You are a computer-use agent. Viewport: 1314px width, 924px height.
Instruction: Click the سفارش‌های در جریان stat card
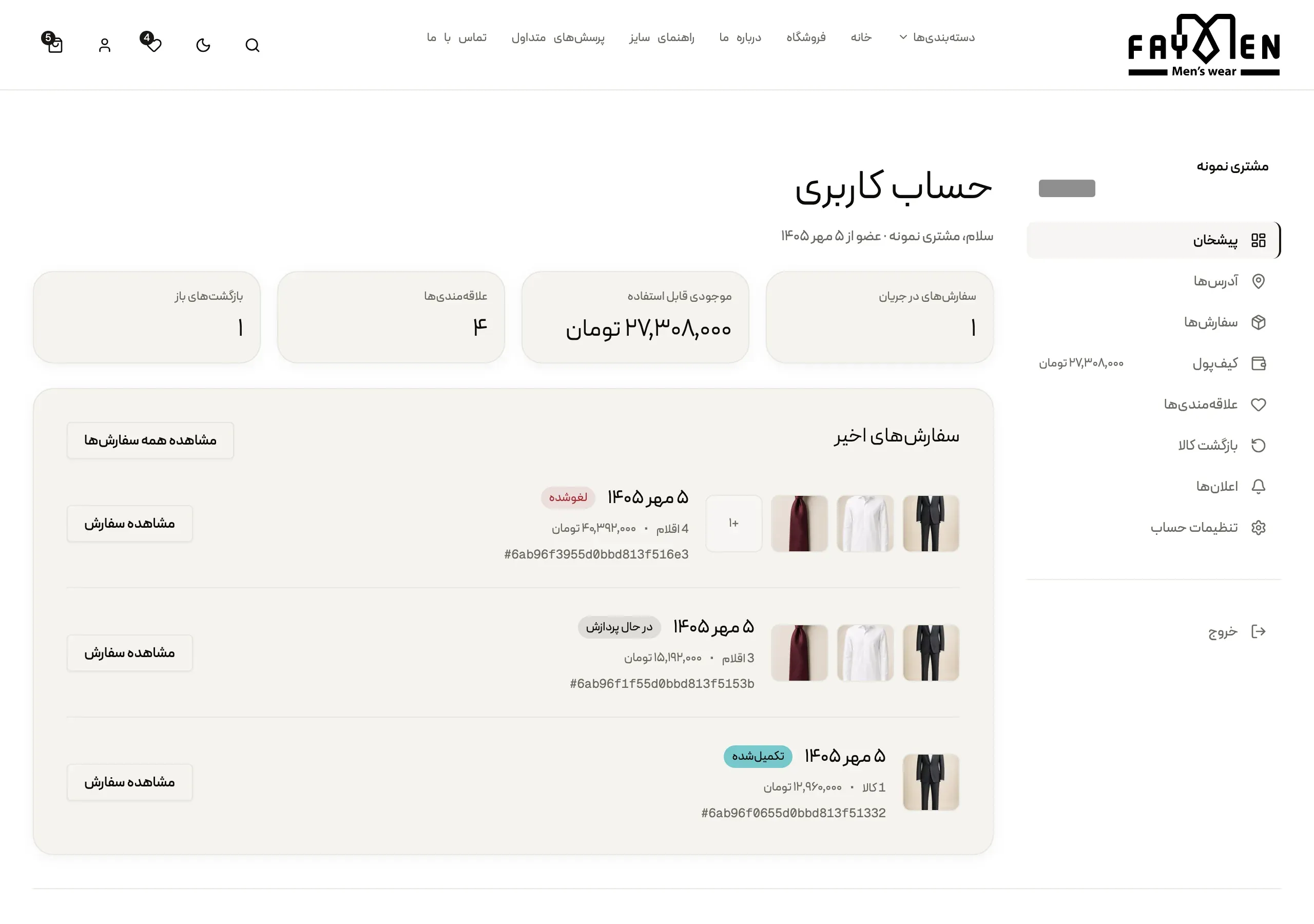pyautogui.click(x=880, y=317)
